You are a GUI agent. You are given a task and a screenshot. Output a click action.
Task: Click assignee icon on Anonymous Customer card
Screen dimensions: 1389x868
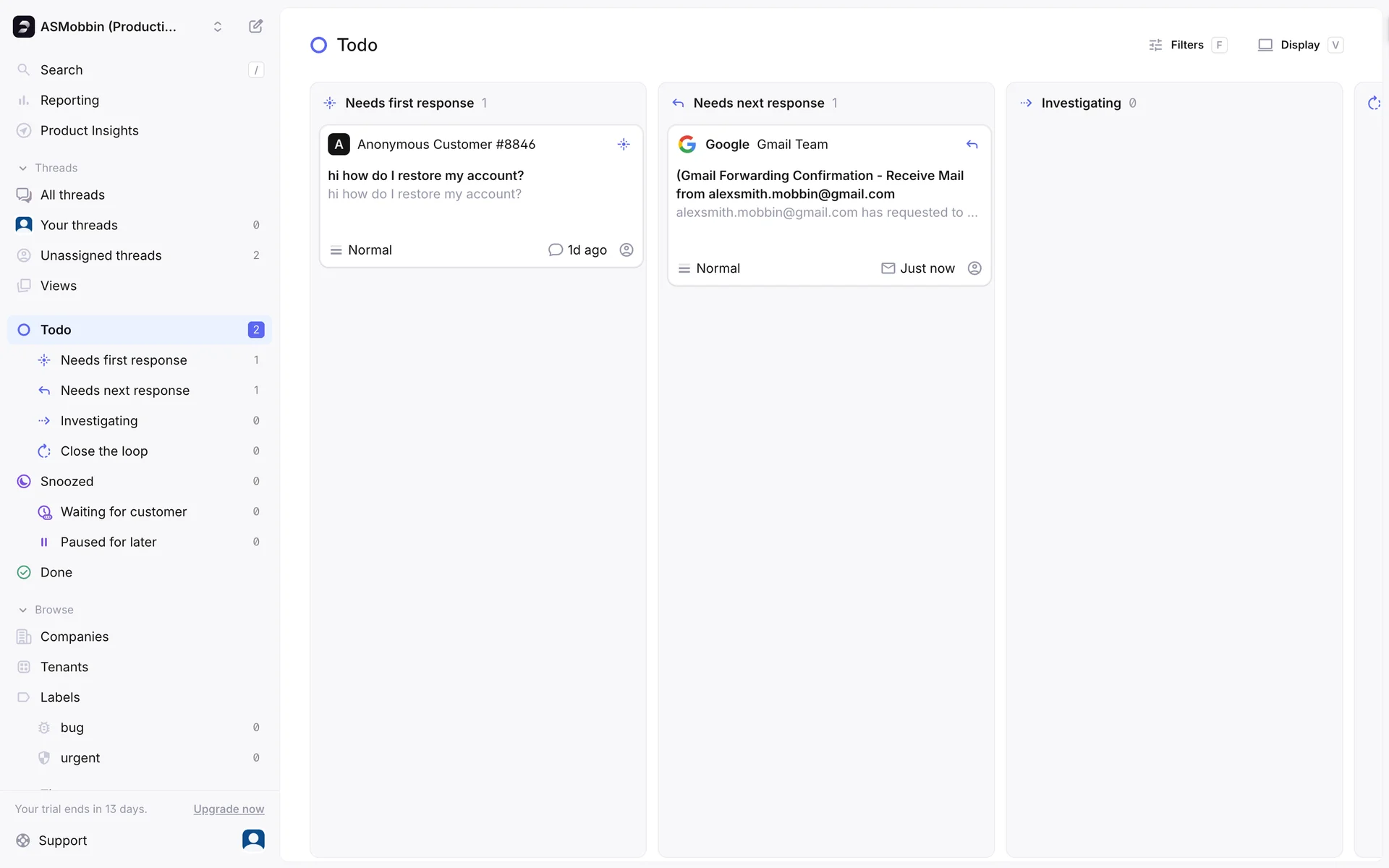pos(626,250)
